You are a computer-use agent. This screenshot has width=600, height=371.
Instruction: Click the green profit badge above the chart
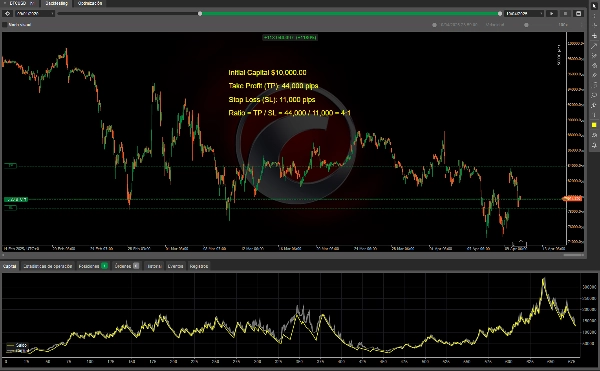click(290, 37)
